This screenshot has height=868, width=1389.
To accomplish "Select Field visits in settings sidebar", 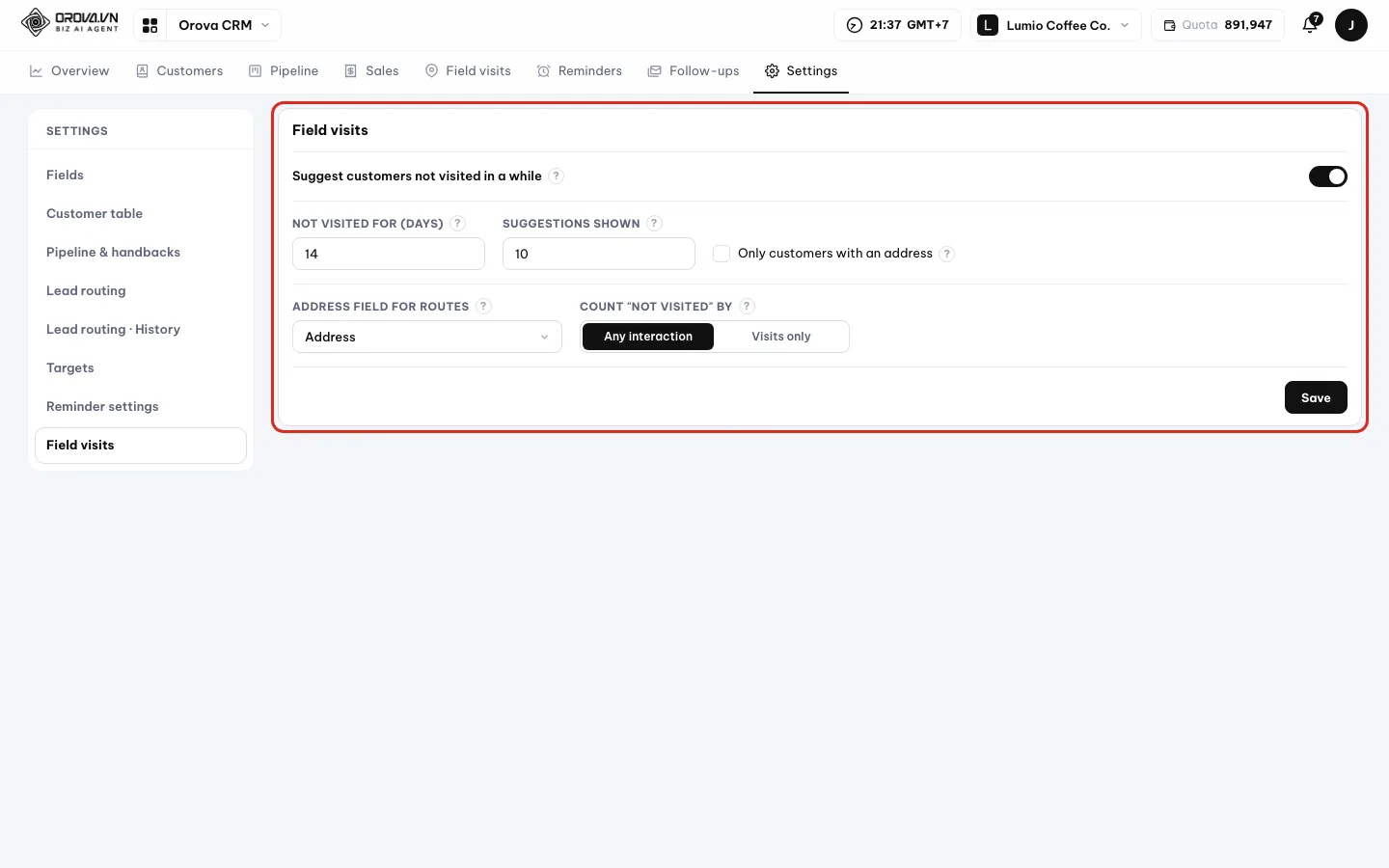I will tap(141, 445).
